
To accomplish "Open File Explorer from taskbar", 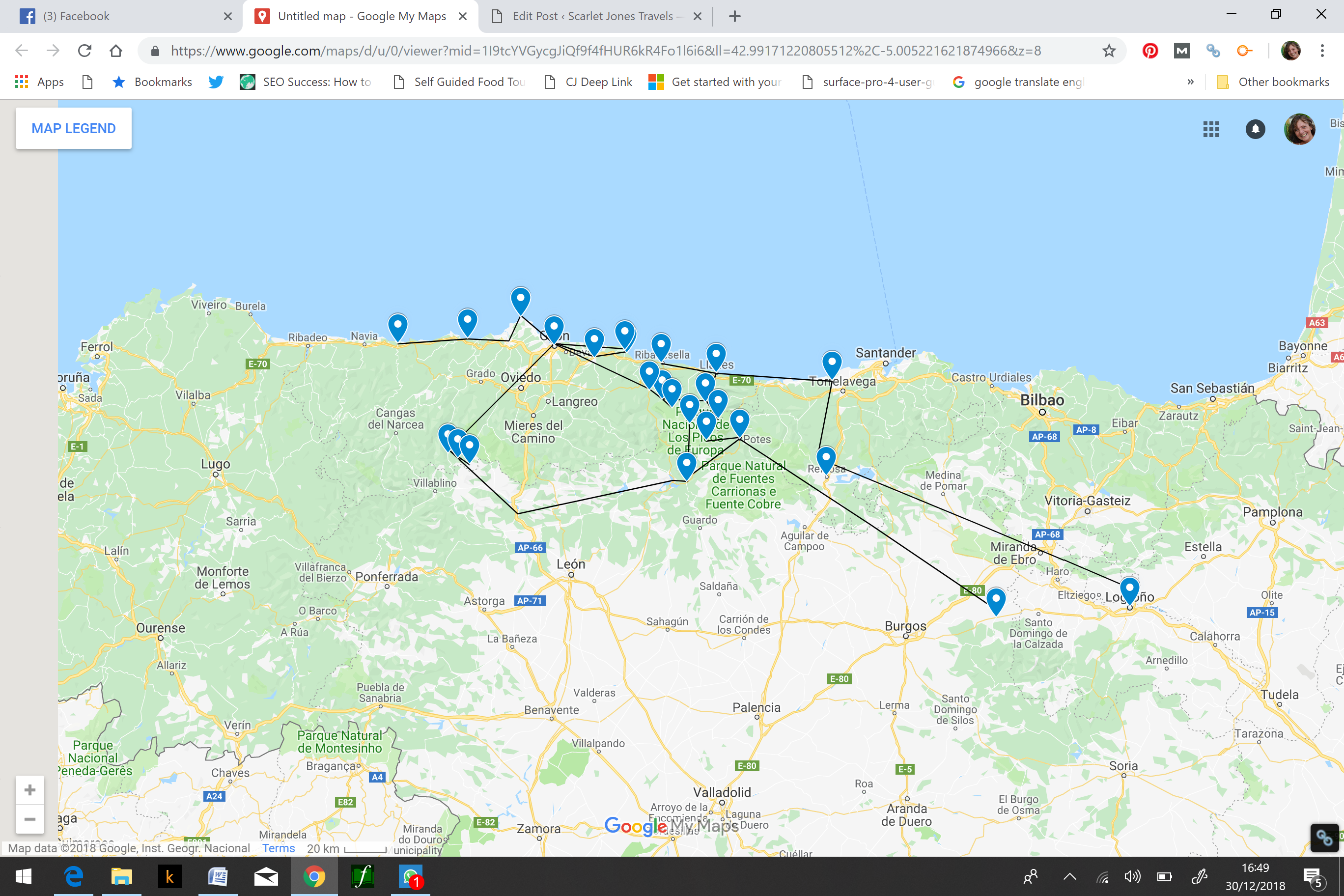I will [x=121, y=876].
